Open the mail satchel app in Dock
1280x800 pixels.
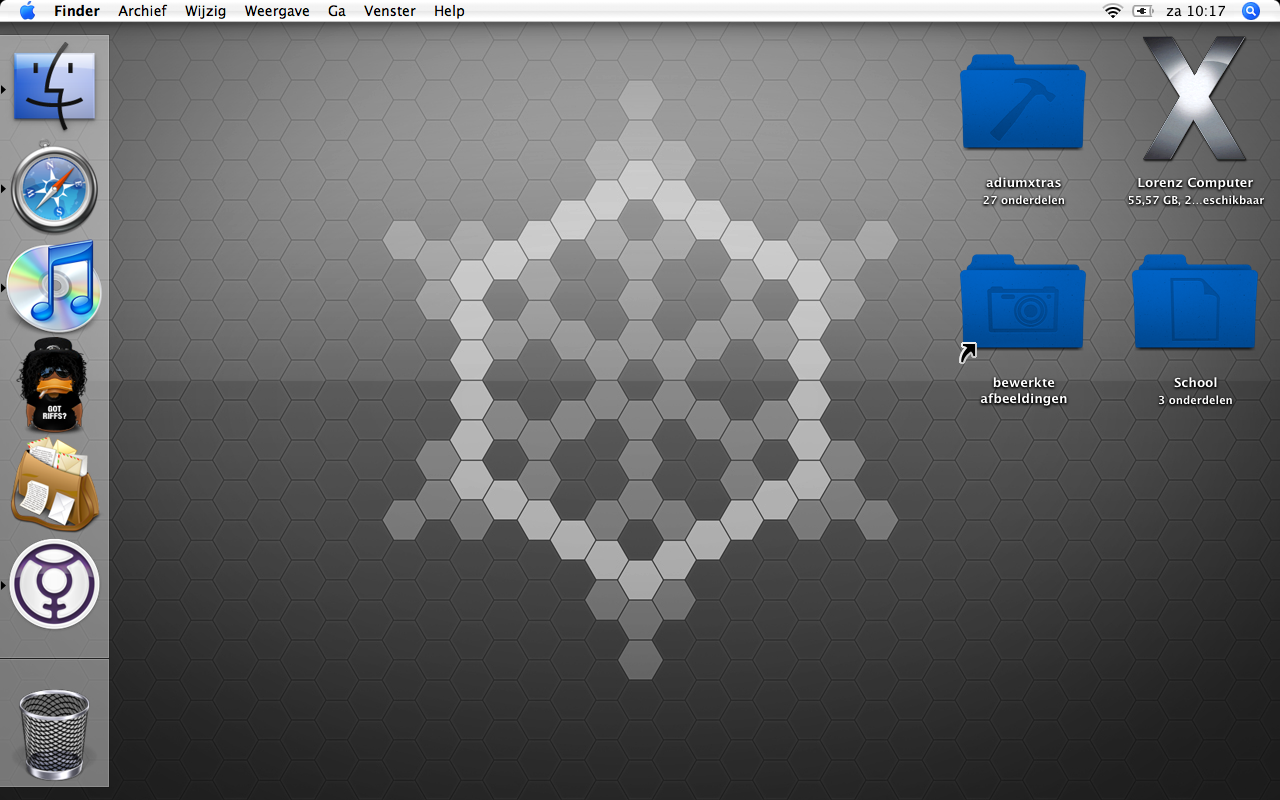coord(54,484)
